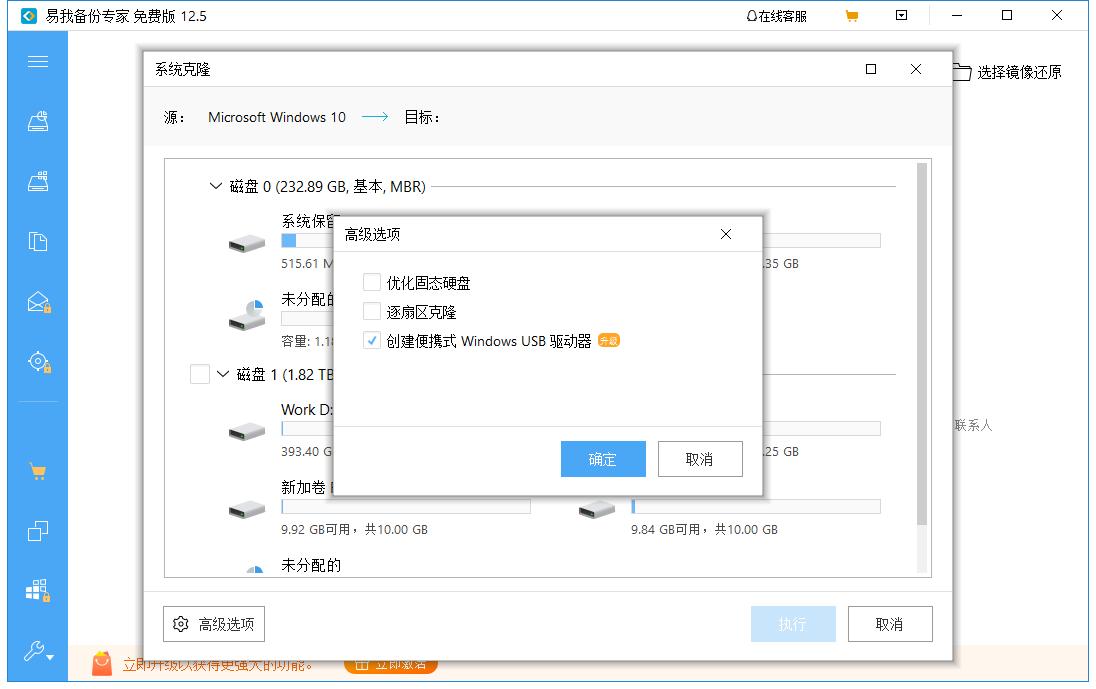
Task: Collapse the 磁盘 0 disk section
Action: point(214,186)
